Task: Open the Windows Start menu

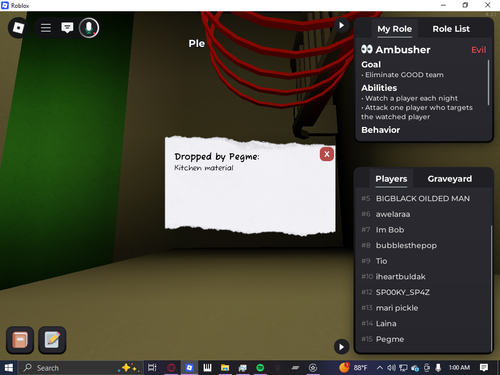Action: pos(9,368)
